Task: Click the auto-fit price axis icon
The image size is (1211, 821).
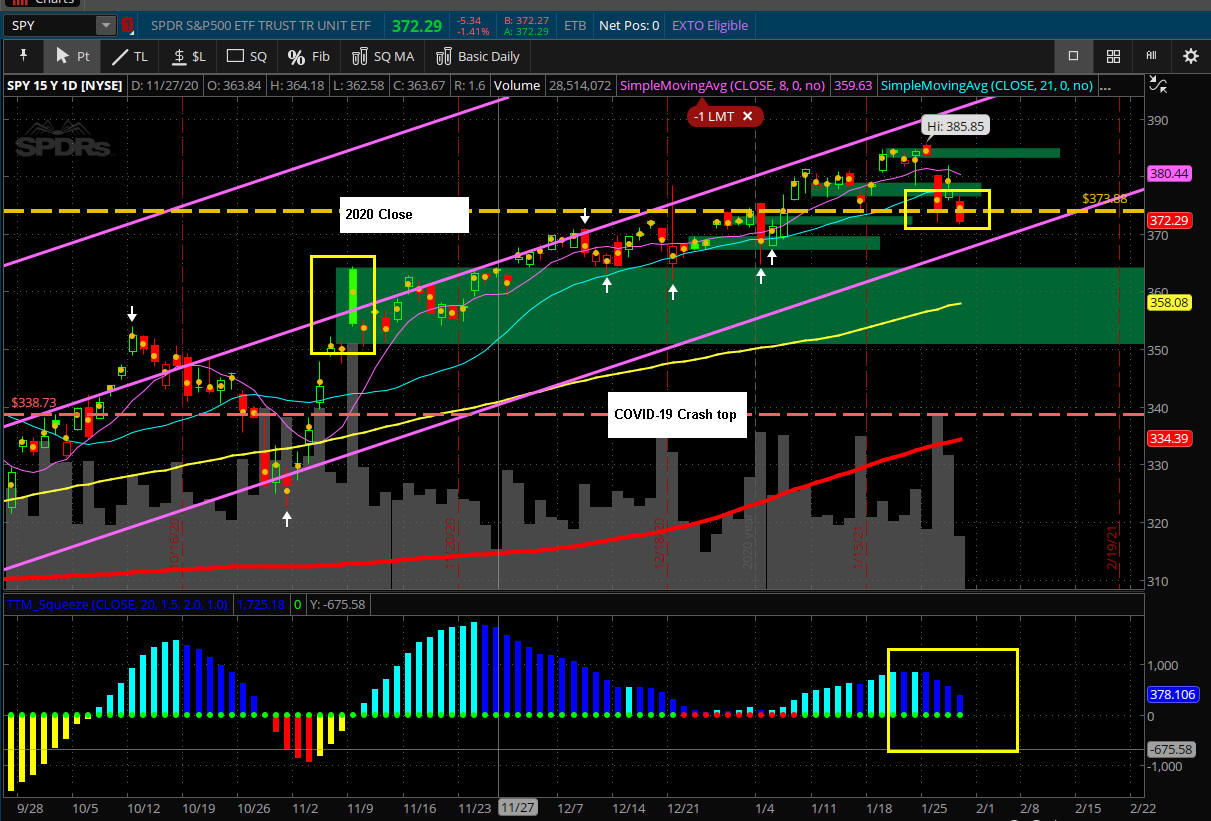Action: (x=1156, y=86)
